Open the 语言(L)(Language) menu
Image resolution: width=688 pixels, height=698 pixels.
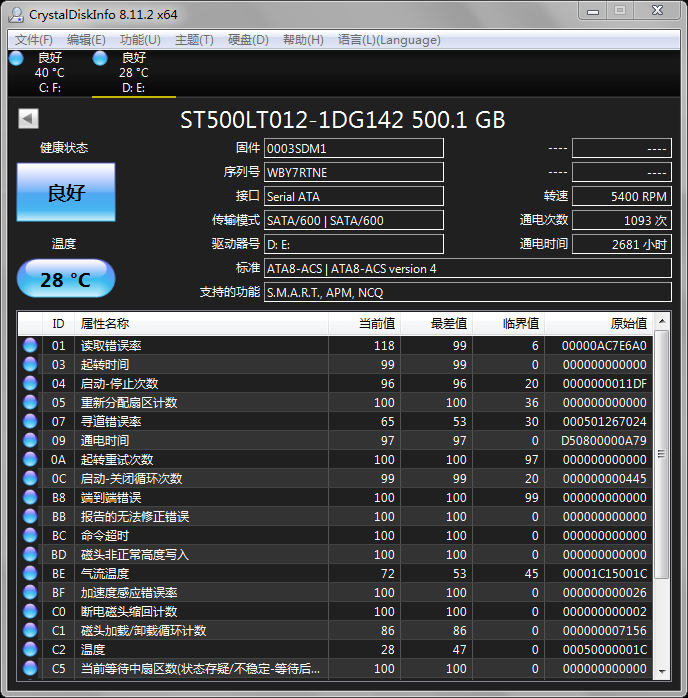[x=389, y=40]
